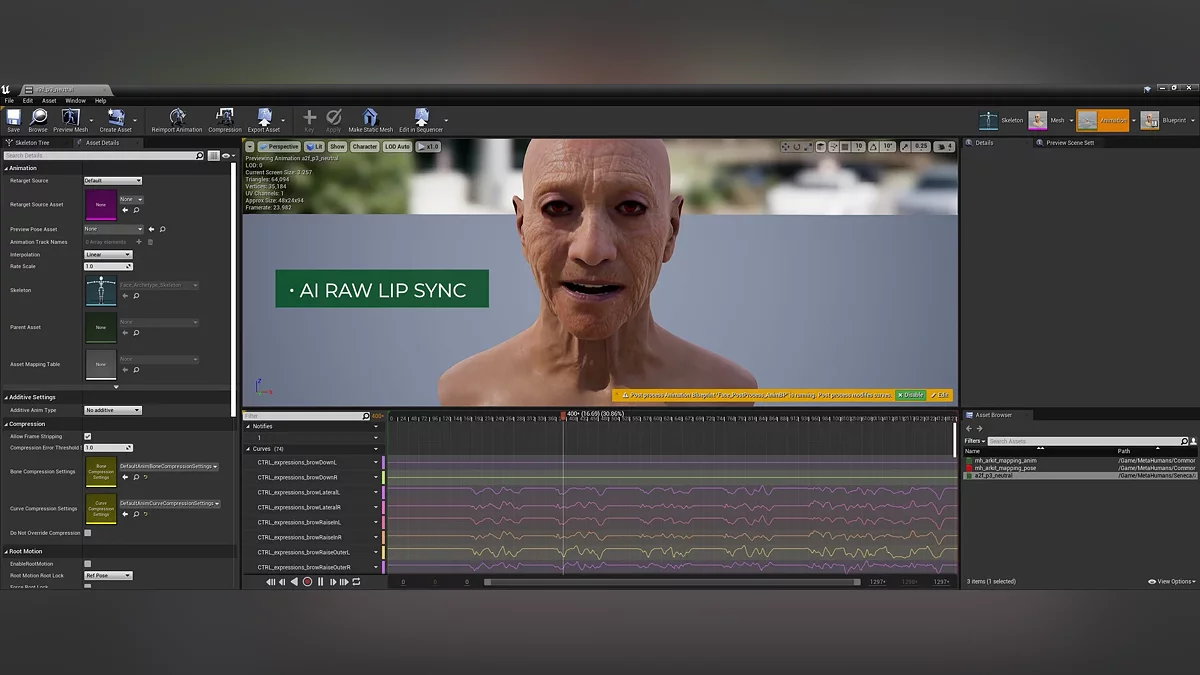Switch to the Skeleton Tree tab
This screenshot has height=675, width=1200.
(x=31, y=143)
